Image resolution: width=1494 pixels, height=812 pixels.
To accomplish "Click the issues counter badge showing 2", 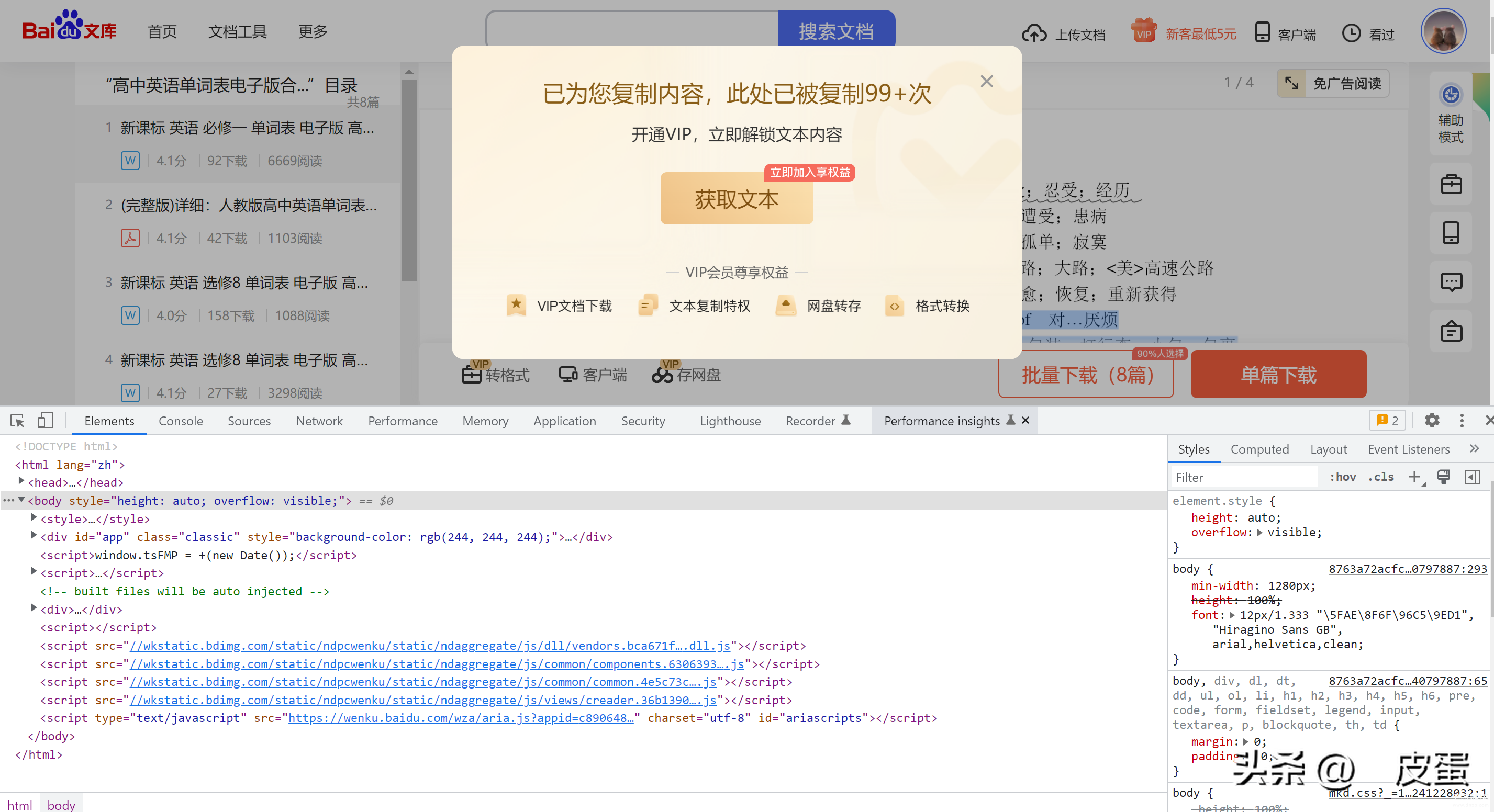I will point(1387,421).
